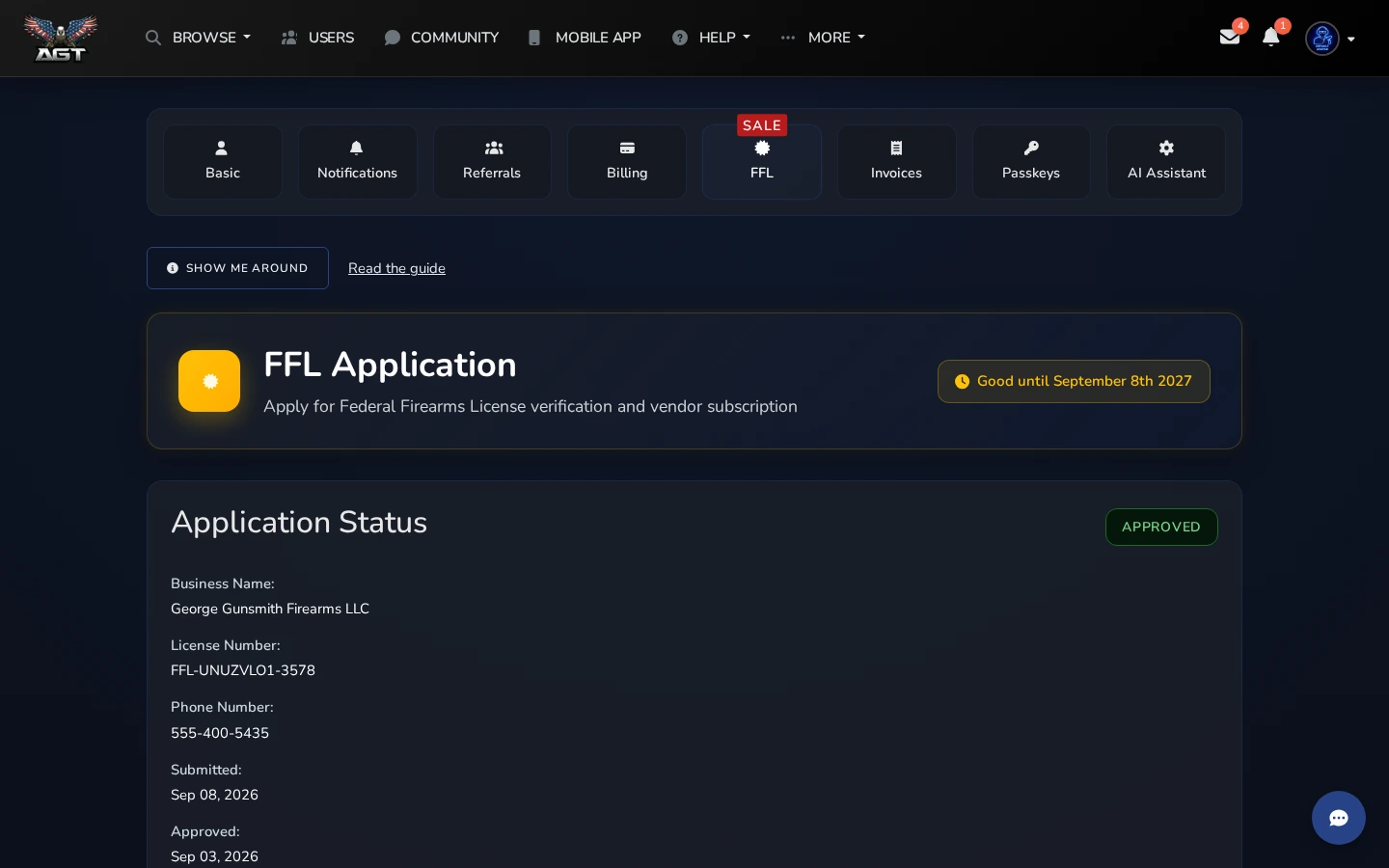Click the Application Status heading
1389x868 pixels.
(299, 522)
